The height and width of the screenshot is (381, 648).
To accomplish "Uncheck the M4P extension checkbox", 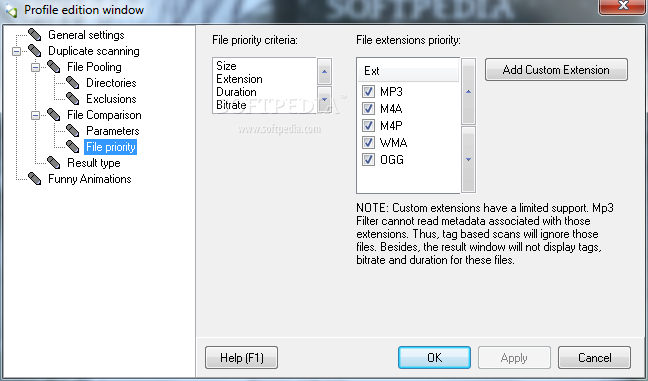I will point(368,125).
